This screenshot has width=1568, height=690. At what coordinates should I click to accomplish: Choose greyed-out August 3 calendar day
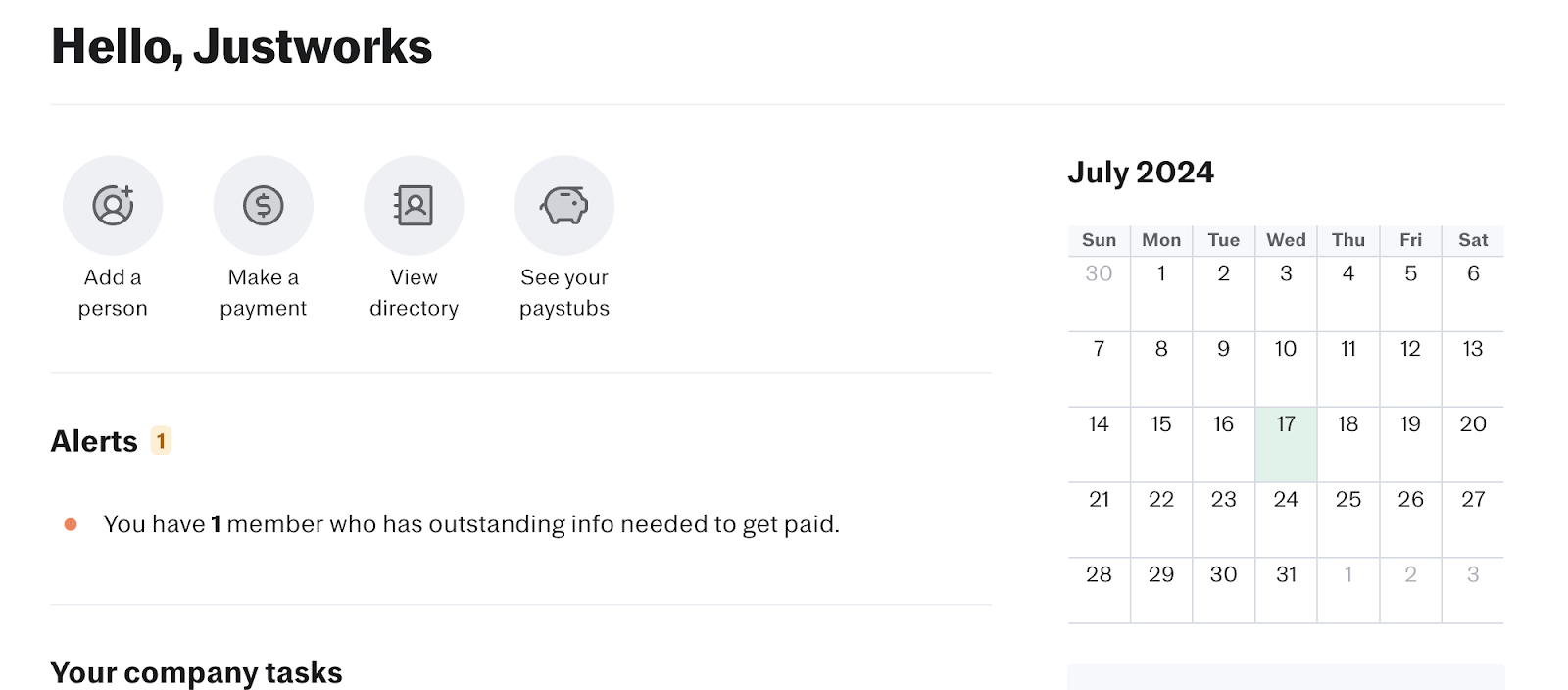click(x=1472, y=590)
